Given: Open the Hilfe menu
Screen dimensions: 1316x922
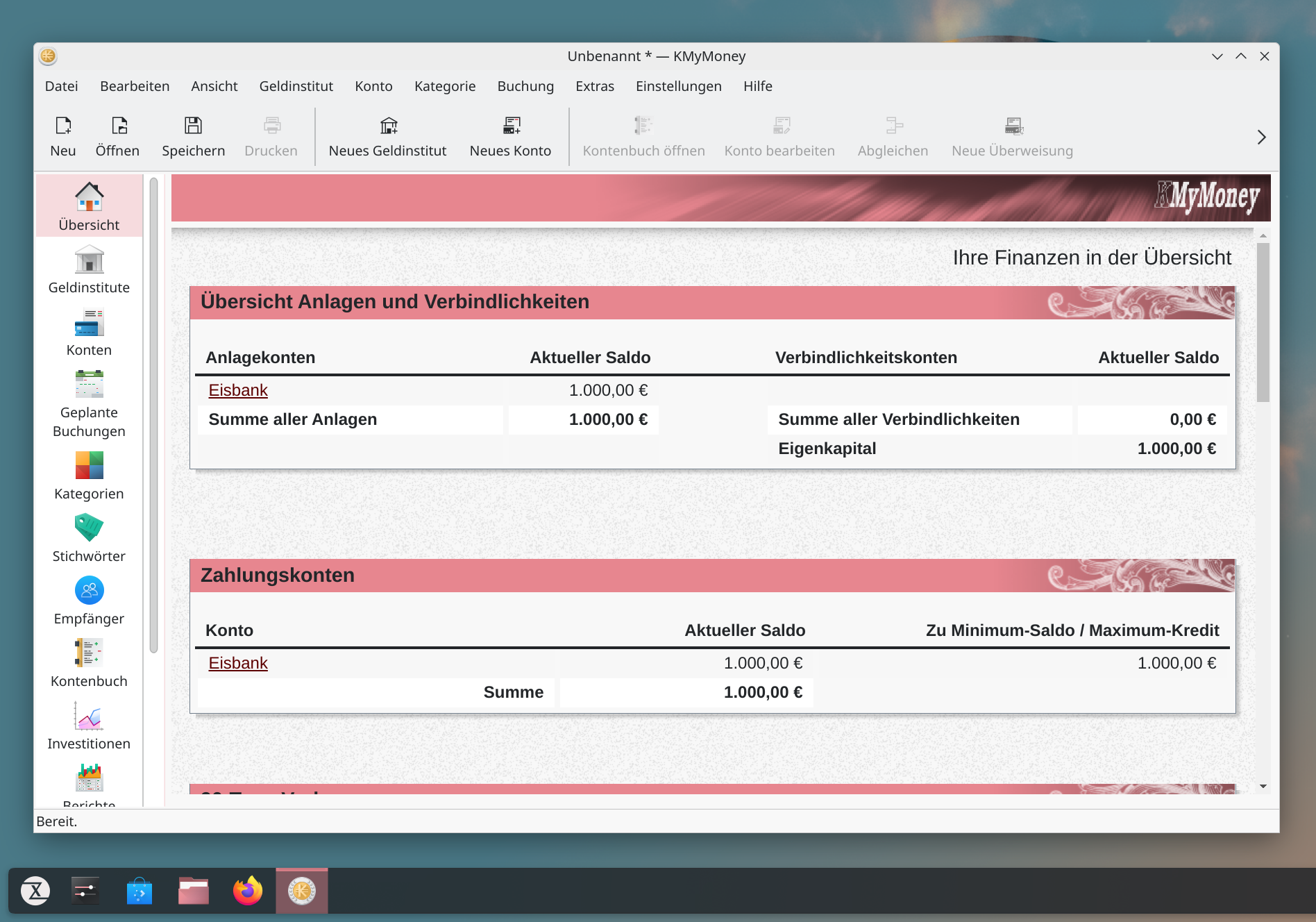Looking at the screenshot, I should tap(758, 86).
